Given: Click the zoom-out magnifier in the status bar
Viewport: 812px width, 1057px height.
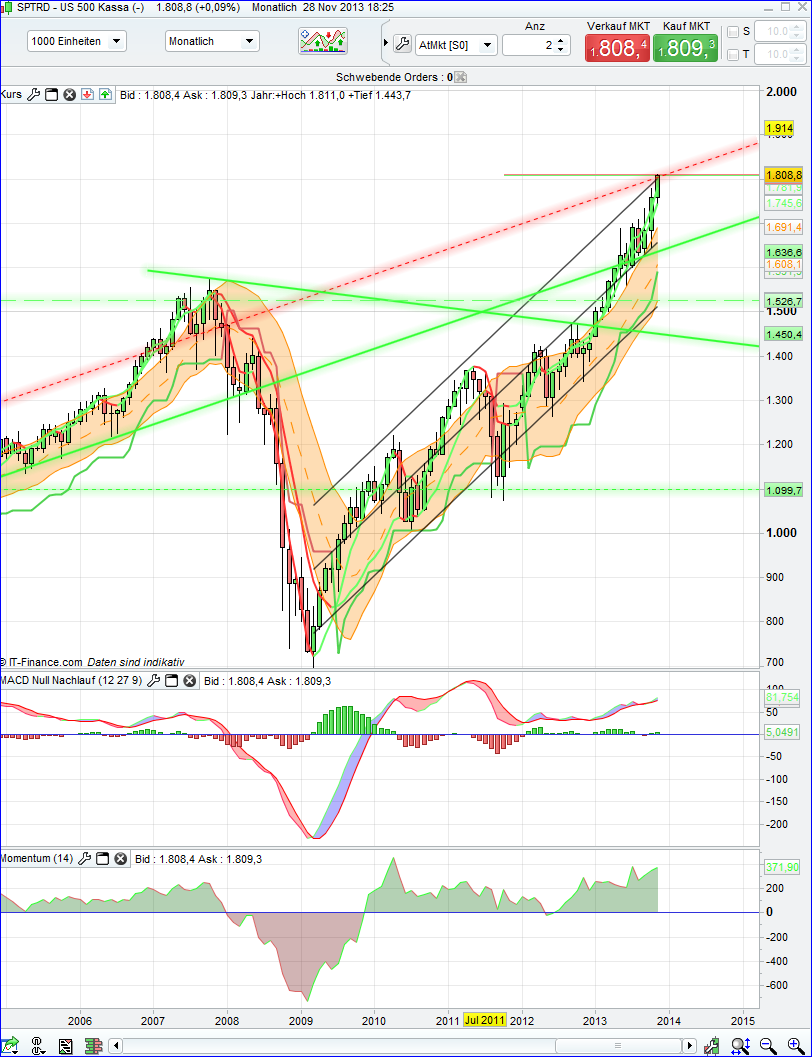Looking at the screenshot, I should click(x=764, y=1045).
